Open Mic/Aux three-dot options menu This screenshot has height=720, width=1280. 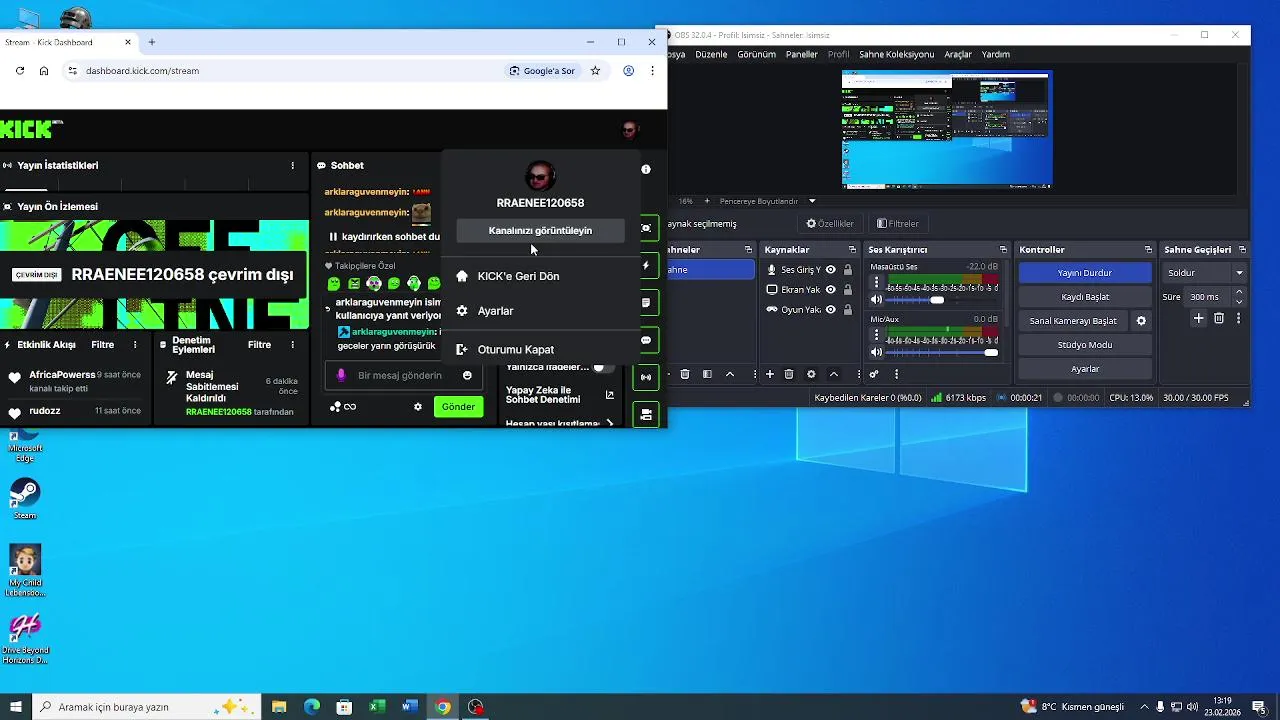[877, 335]
